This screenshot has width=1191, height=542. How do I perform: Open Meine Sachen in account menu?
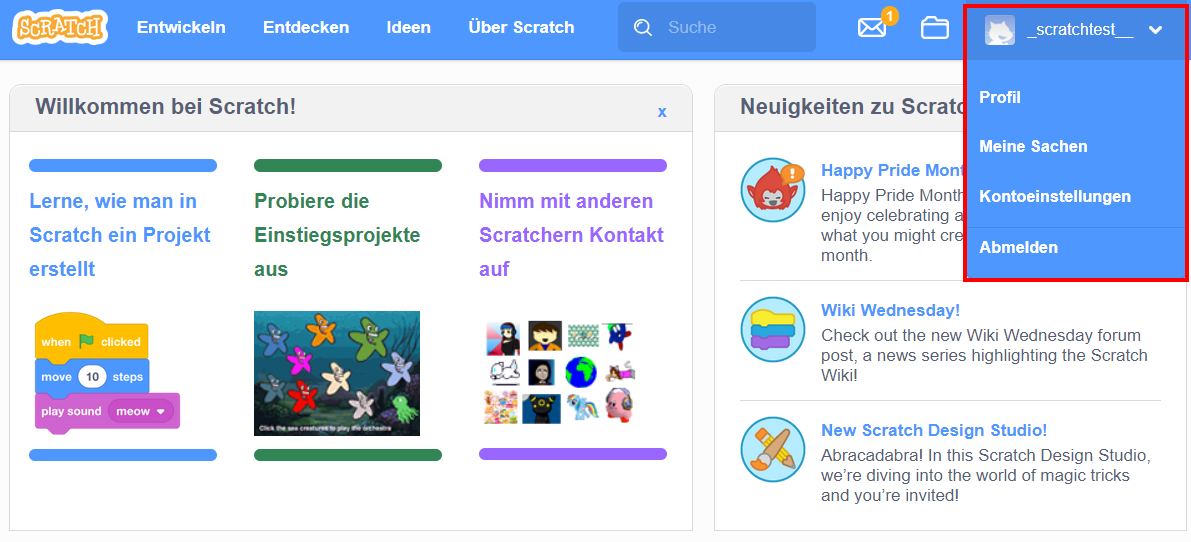[1033, 146]
